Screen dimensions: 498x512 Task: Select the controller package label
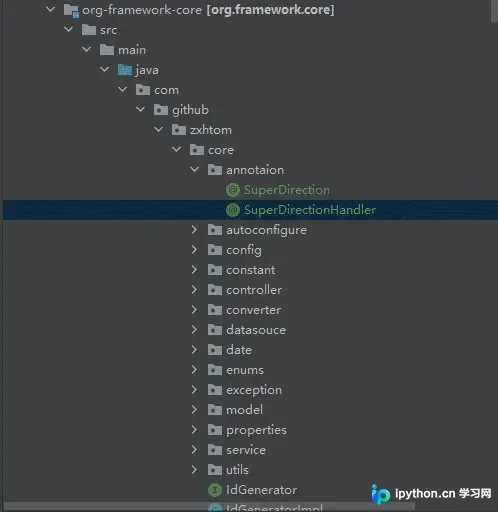click(x=254, y=290)
